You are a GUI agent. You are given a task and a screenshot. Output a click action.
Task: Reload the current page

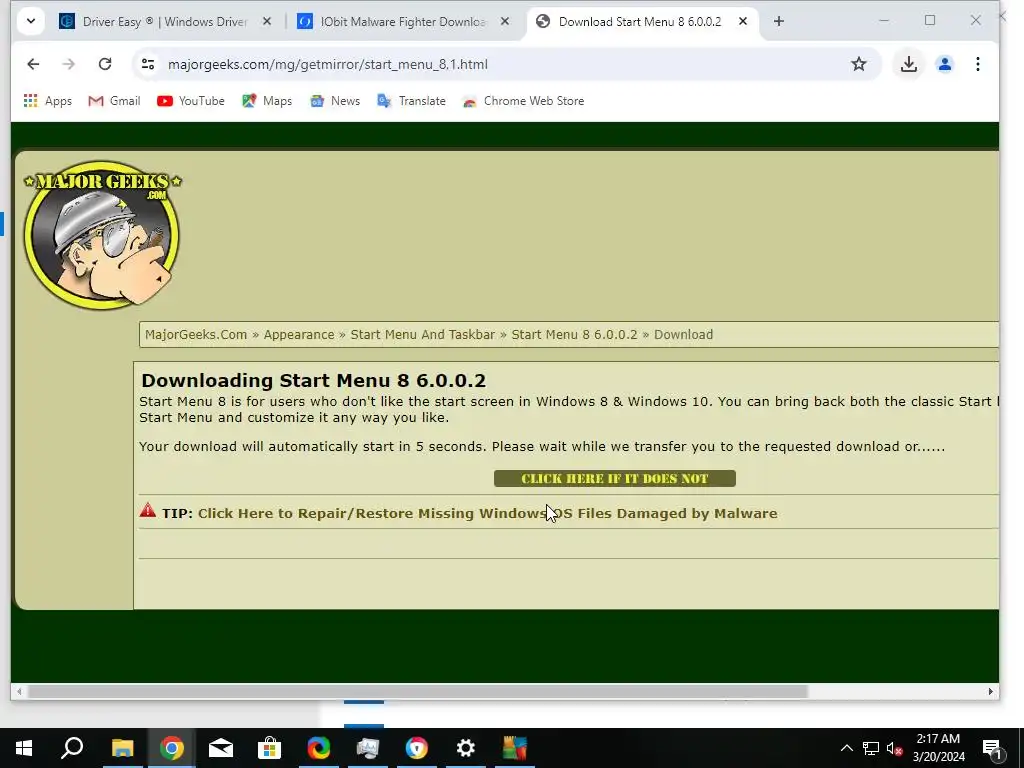[x=104, y=64]
